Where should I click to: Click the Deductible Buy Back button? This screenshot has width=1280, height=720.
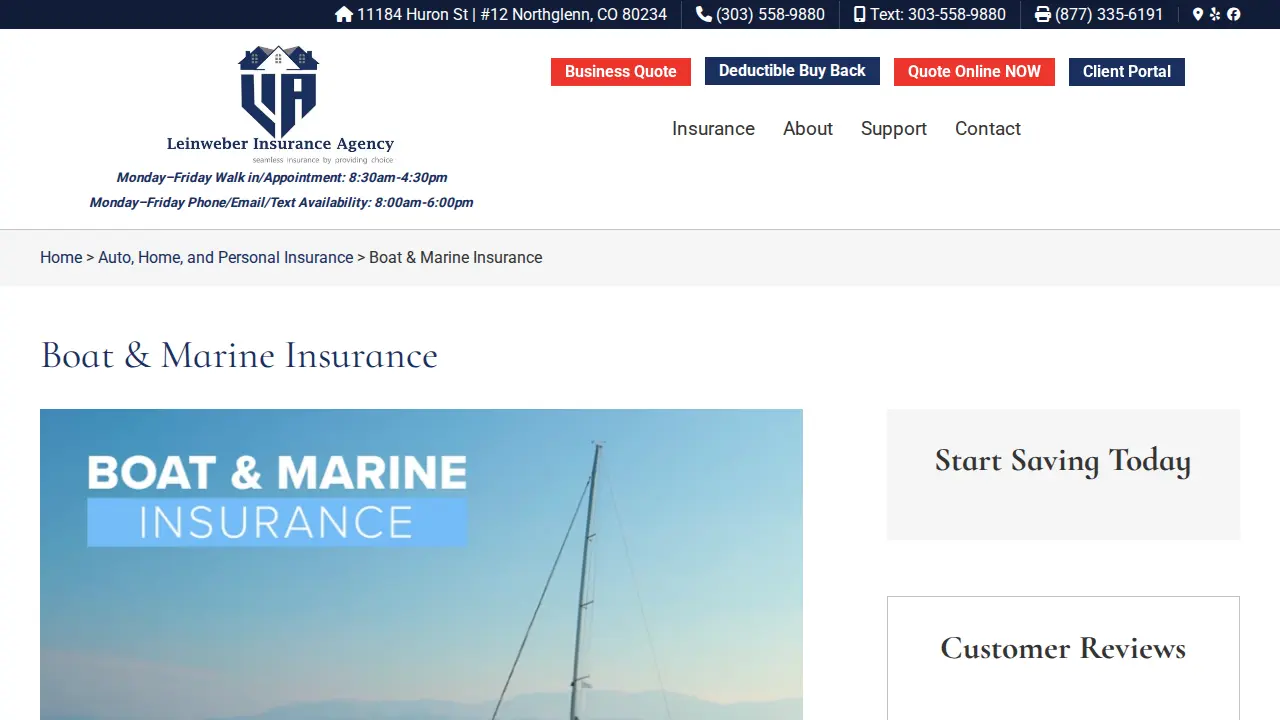click(792, 71)
